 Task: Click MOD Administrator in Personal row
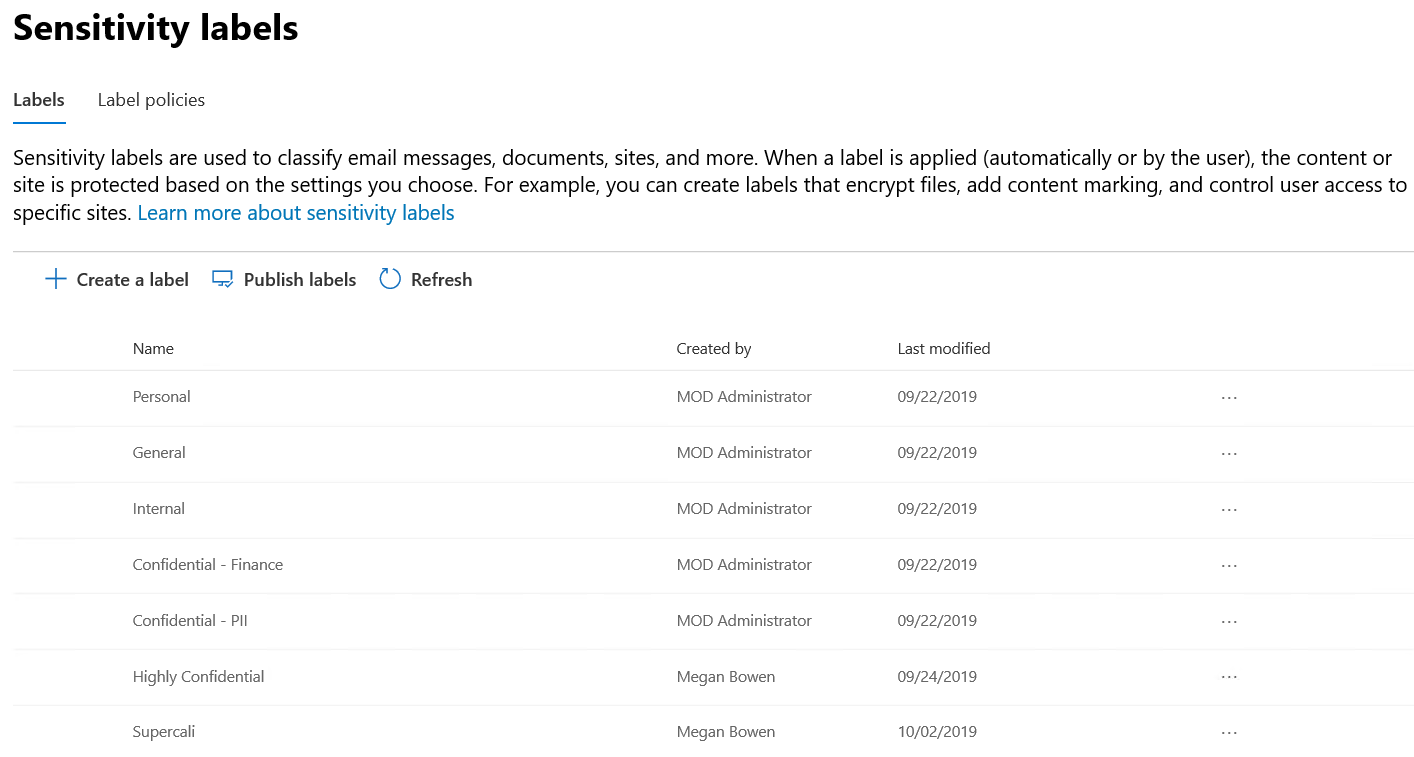click(x=744, y=397)
